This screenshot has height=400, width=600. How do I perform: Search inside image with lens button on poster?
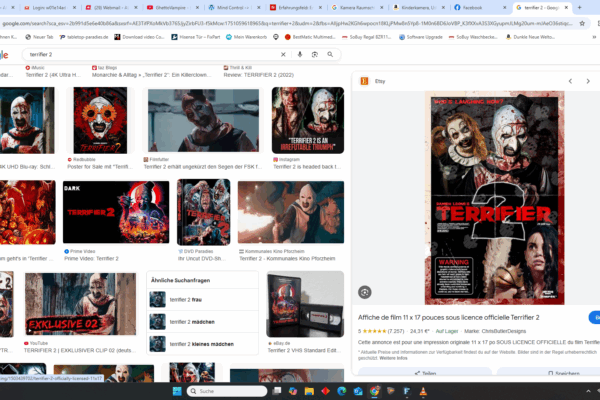[364, 292]
